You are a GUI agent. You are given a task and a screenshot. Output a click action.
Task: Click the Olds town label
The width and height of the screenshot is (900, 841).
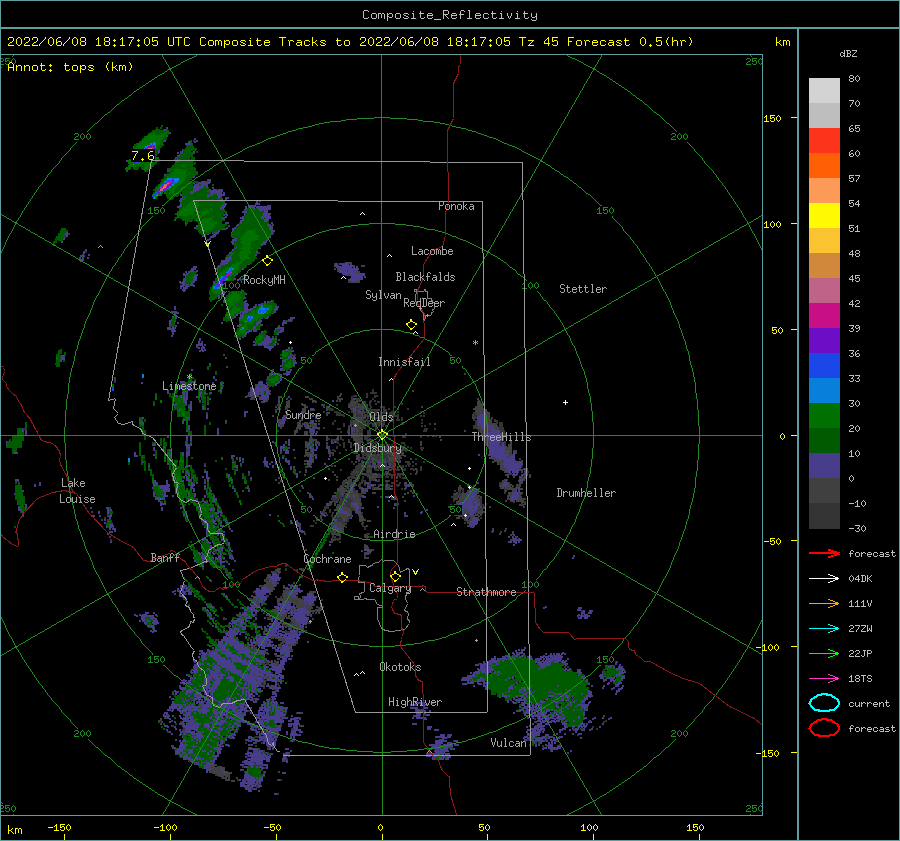381,417
